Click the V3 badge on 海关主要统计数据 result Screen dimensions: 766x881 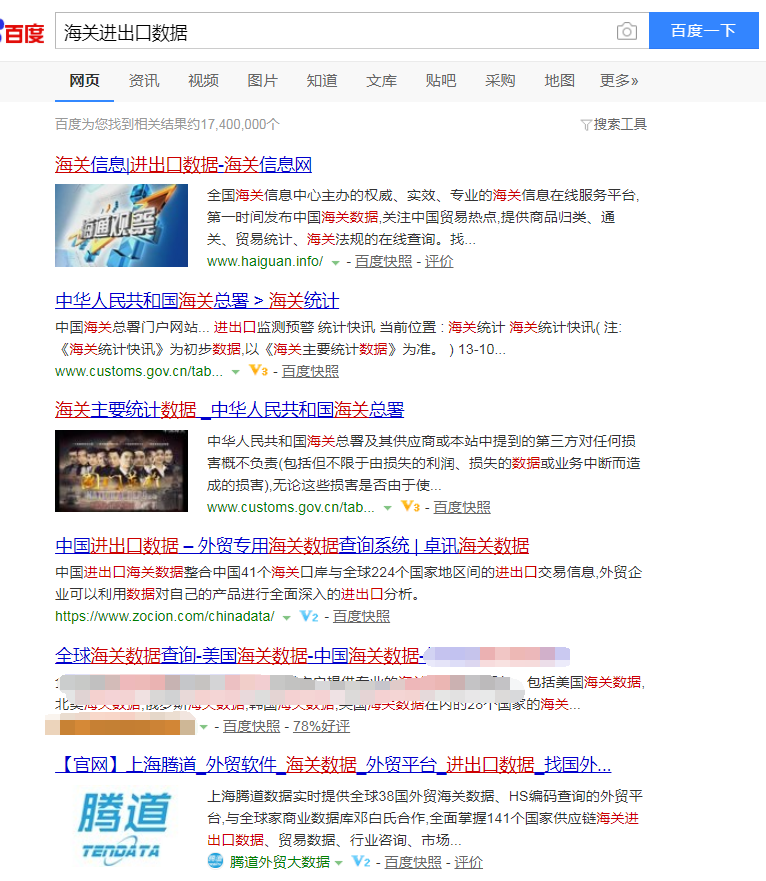pyautogui.click(x=410, y=506)
